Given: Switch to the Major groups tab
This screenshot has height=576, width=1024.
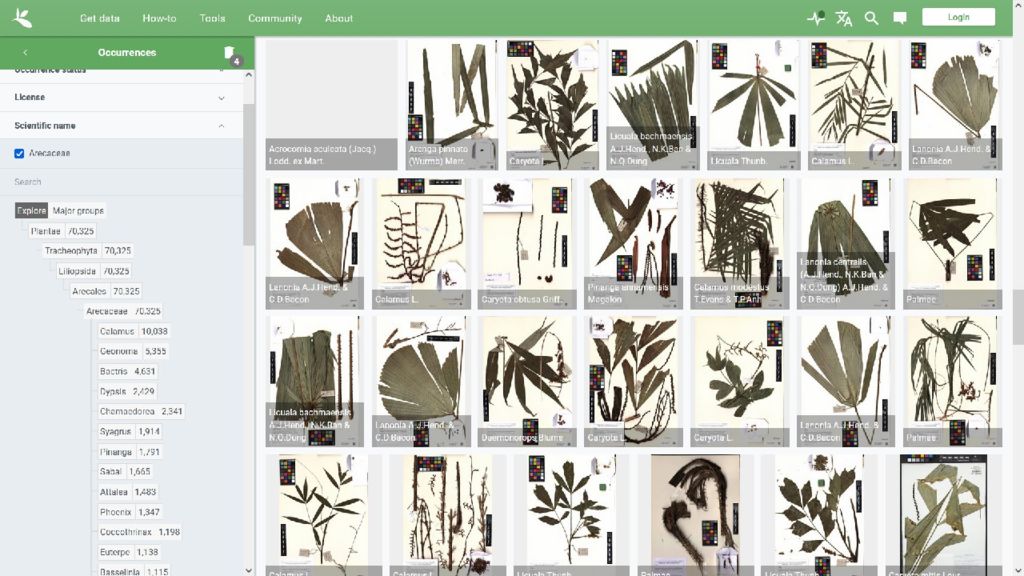Looking at the screenshot, I should coord(78,211).
